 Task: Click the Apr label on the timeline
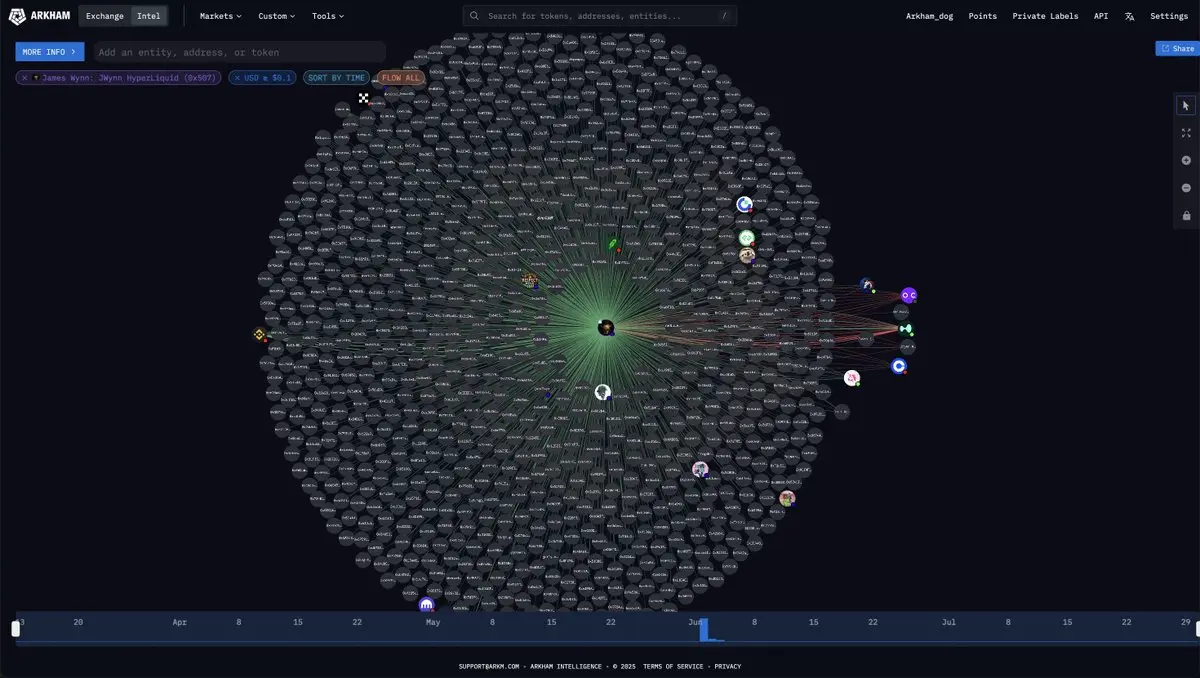click(179, 622)
